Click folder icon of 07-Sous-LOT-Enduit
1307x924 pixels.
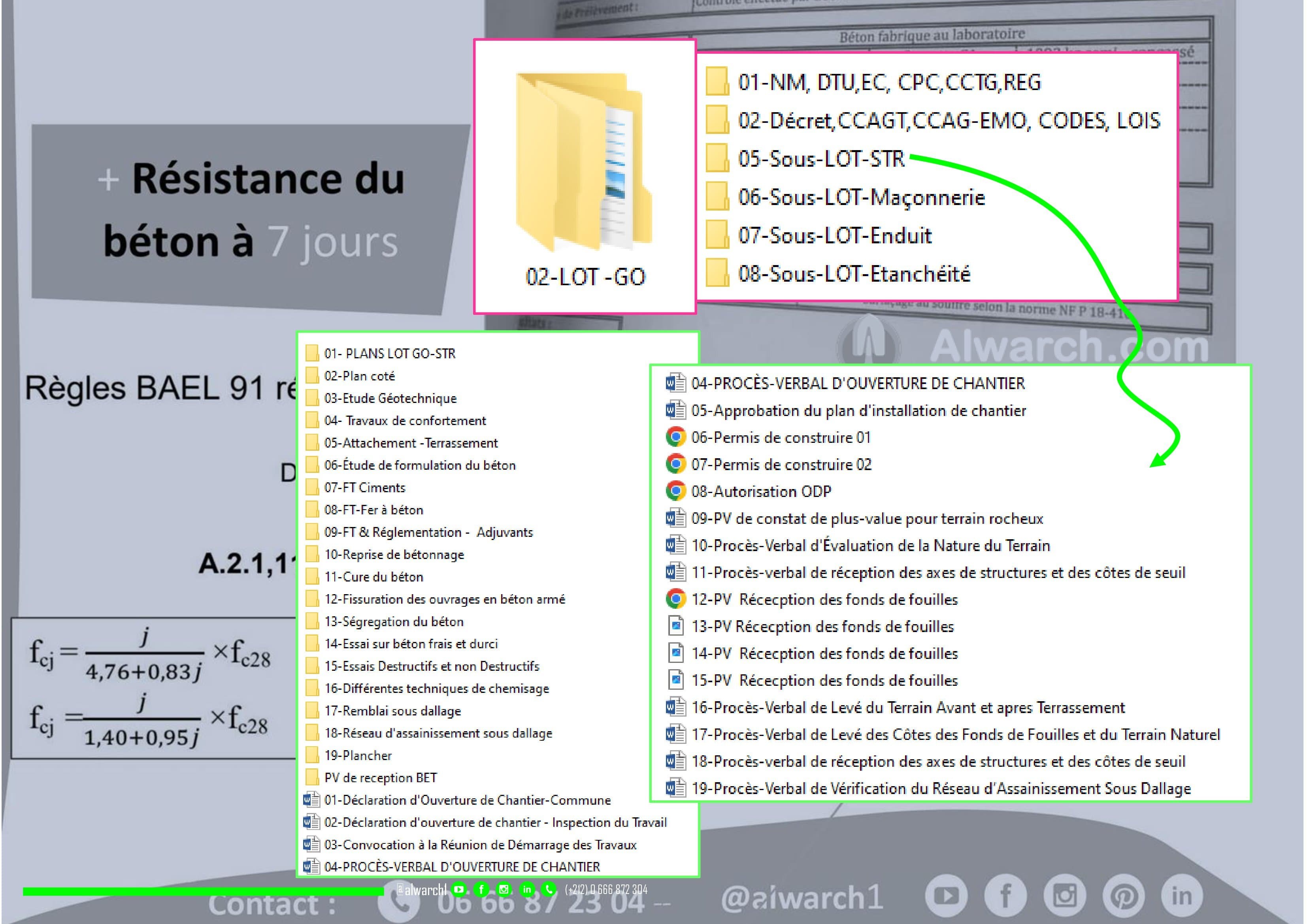tap(717, 234)
